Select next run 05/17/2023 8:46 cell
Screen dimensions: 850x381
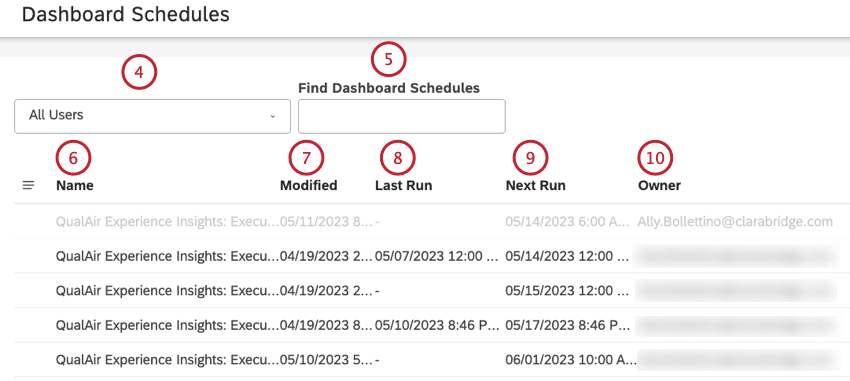tap(567, 325)
